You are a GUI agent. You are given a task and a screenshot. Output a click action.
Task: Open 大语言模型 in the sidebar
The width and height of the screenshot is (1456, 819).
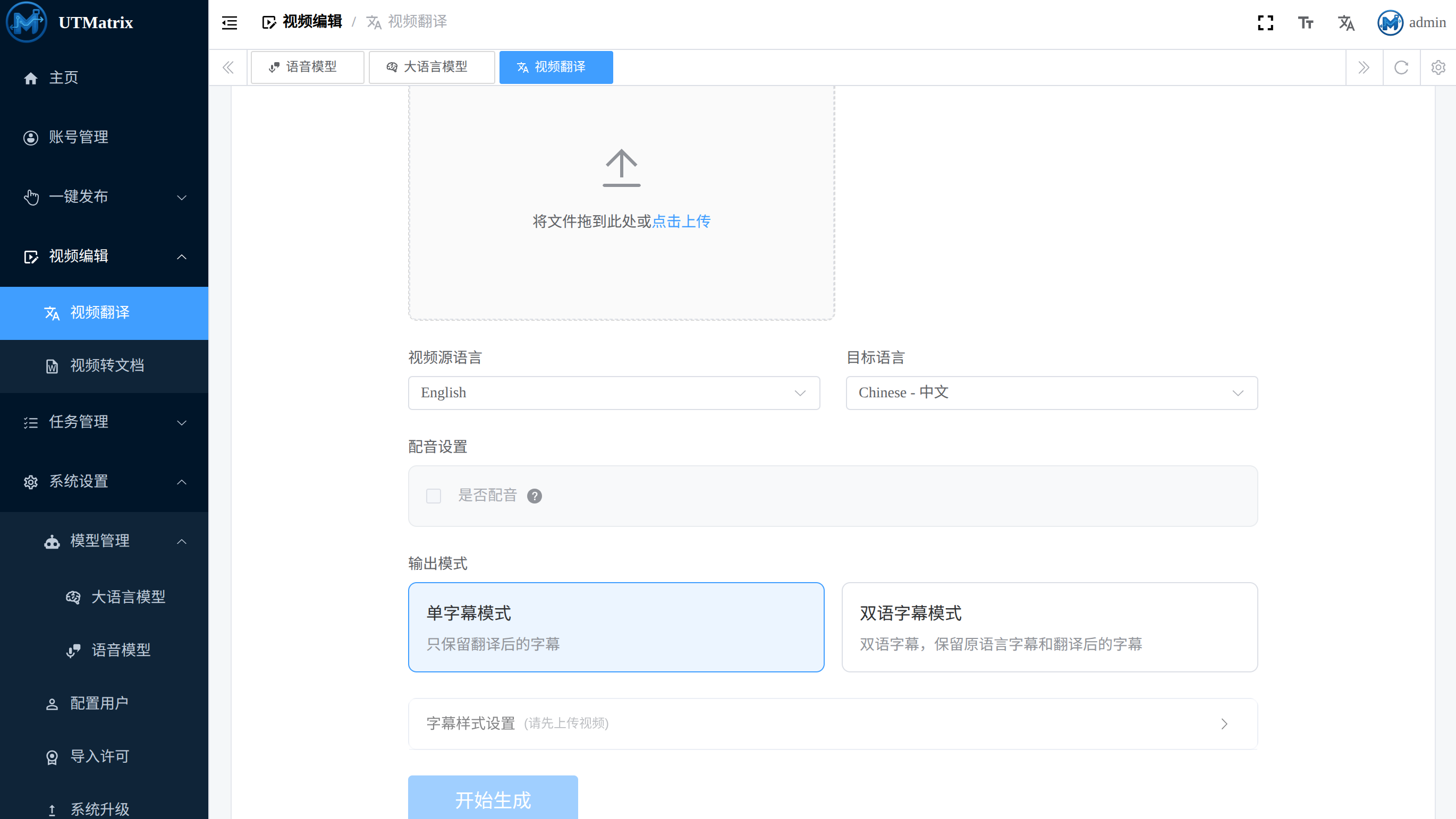tap(104, 597)
